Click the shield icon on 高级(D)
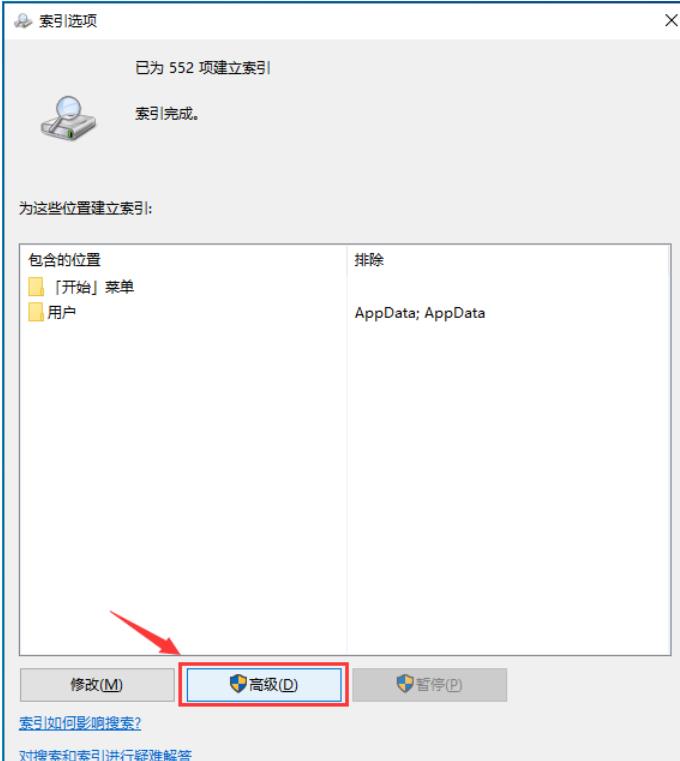Viewport: 680px width, 761px height. 238,684
